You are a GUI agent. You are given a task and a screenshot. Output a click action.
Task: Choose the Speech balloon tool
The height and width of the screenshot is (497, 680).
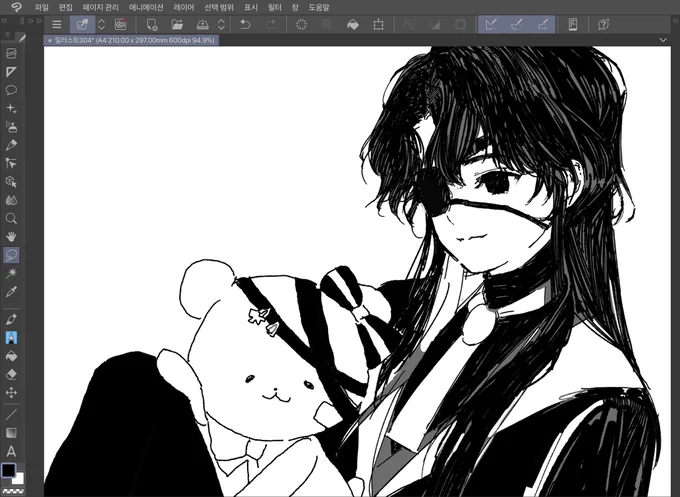pyautogui.click(x=11, y=90)
